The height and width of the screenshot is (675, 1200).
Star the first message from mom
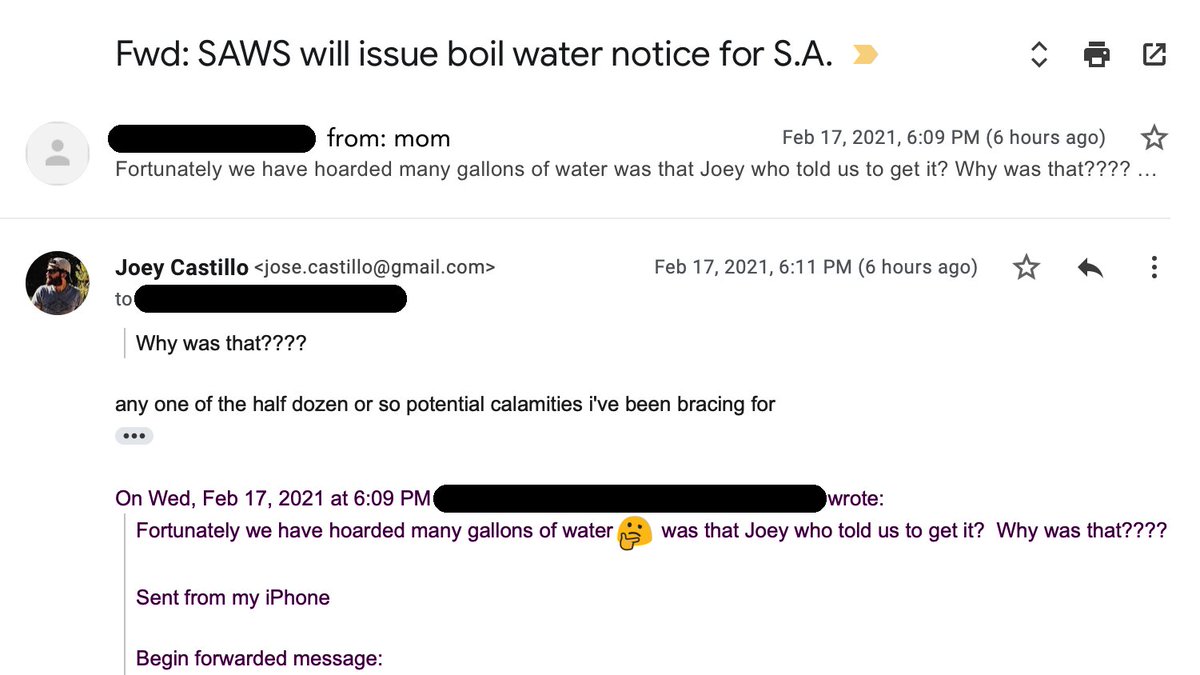[x=1154, y=137]
